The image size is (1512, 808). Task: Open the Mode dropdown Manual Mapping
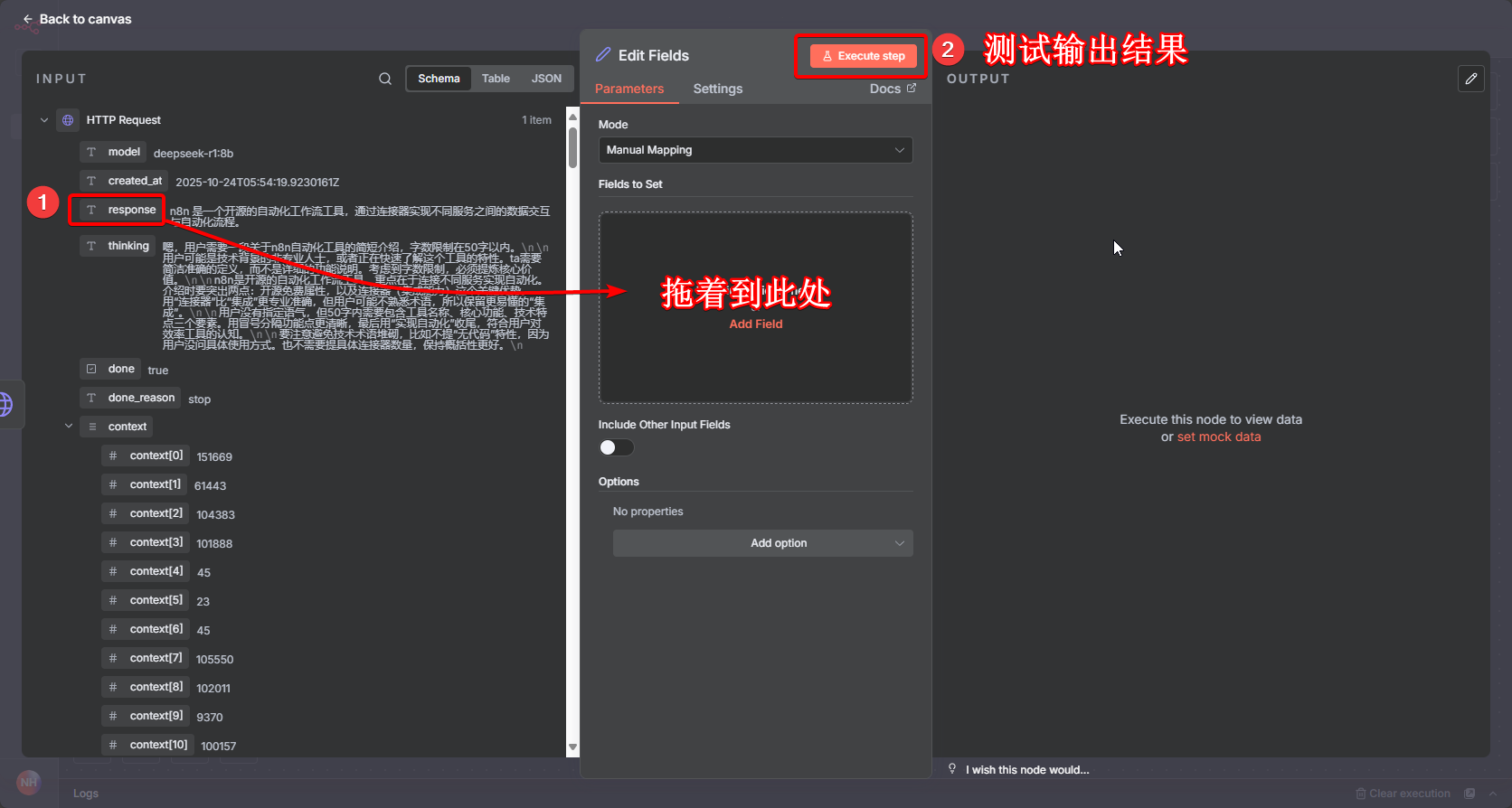point(755,150)
